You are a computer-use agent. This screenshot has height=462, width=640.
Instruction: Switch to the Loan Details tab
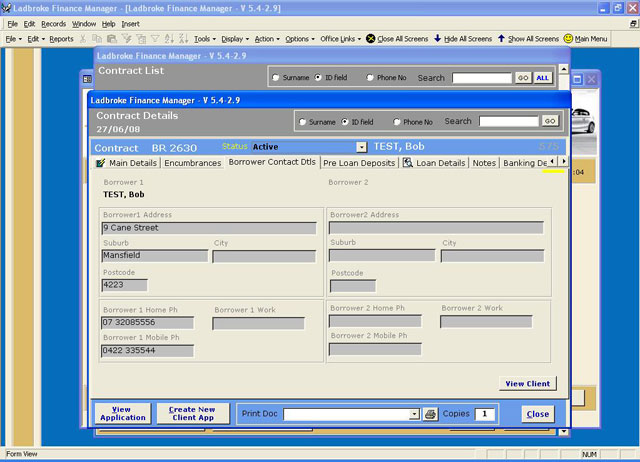434,163
